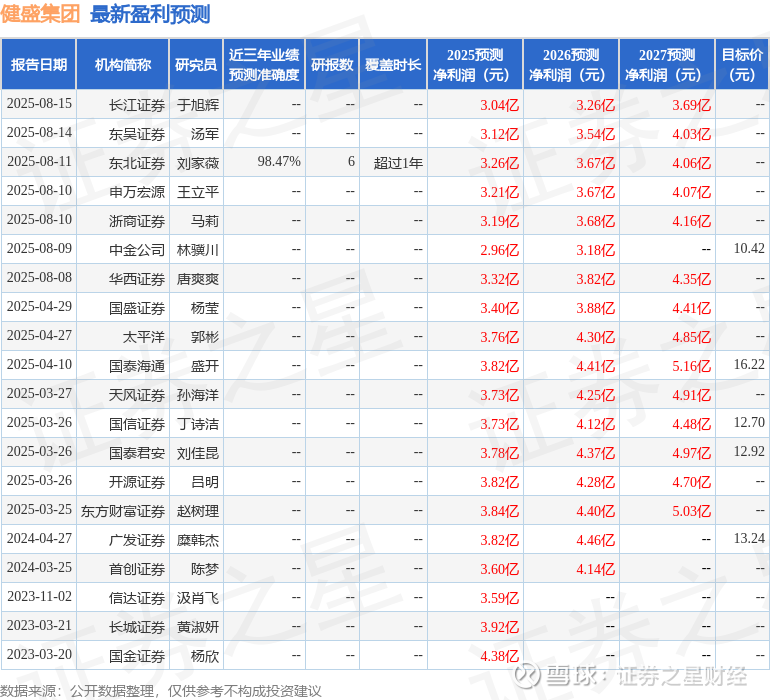
Task: Click 2027 profit value 4.85亿
Action: pos(691,337)
